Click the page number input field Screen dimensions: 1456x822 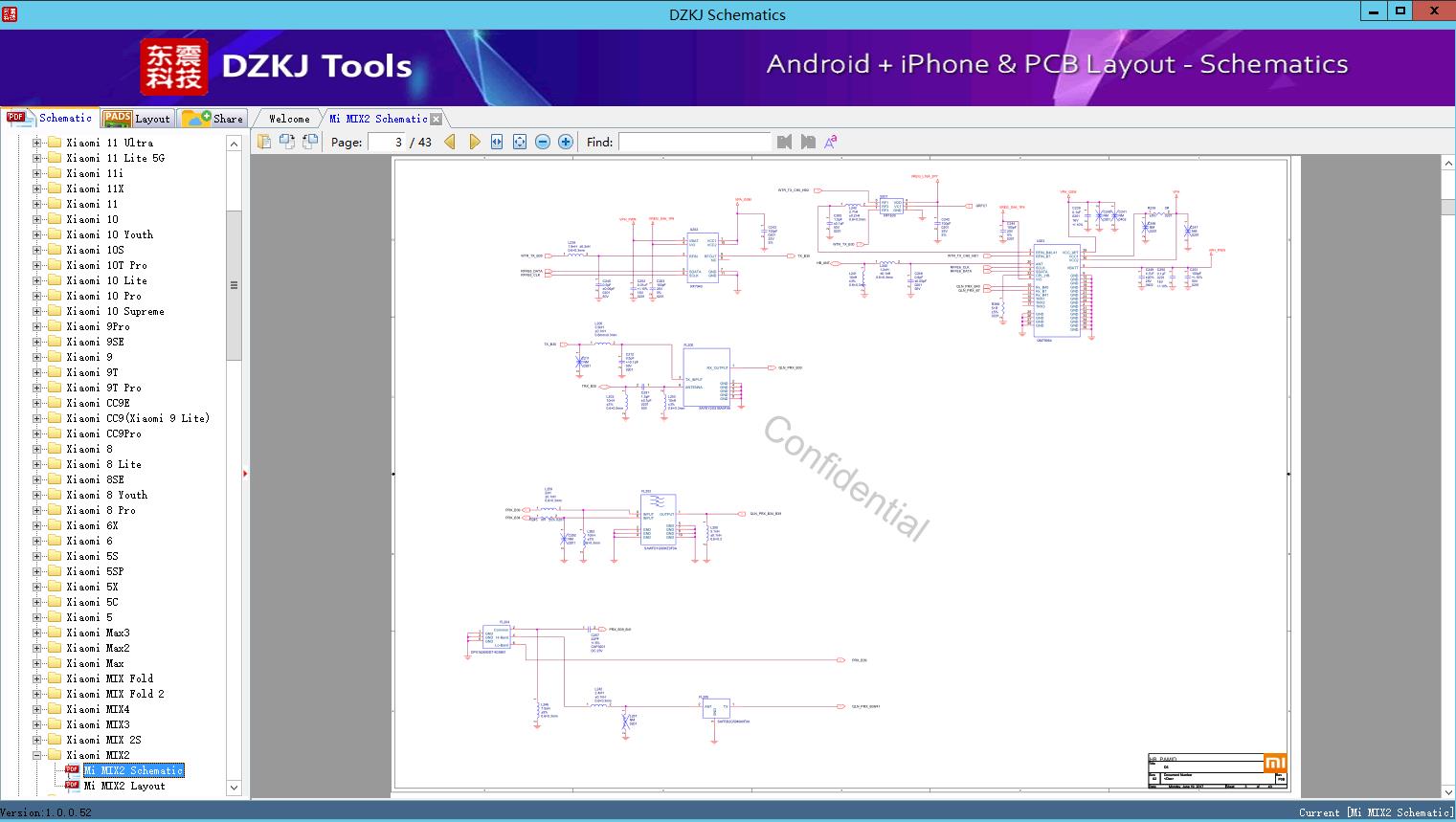click(x=386, y=142)
